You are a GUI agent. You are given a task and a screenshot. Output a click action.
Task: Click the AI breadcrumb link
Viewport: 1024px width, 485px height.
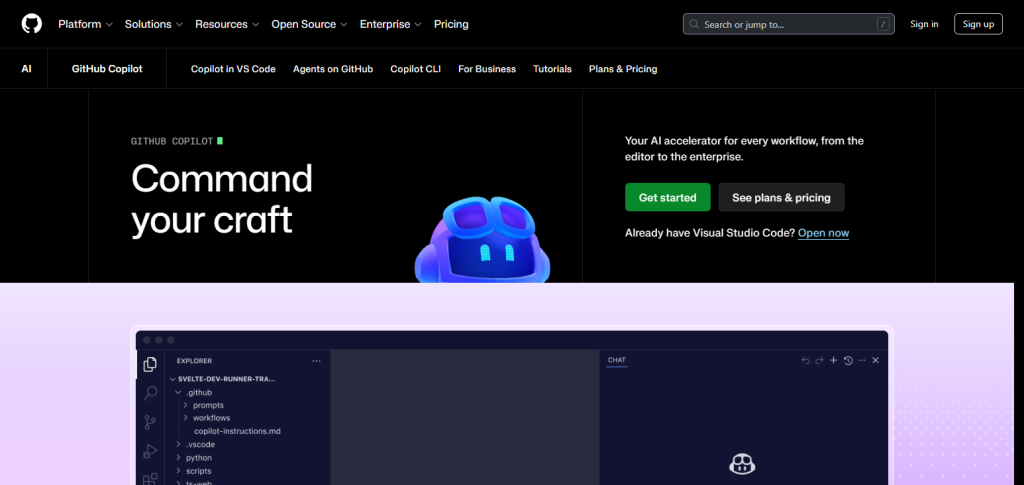point(26,69)
